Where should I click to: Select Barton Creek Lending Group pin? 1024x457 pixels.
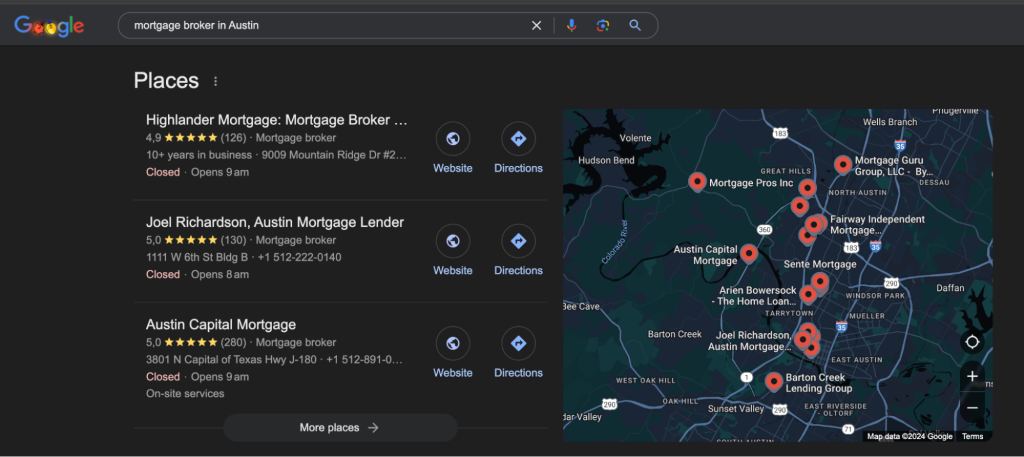(x=773, y=381)
